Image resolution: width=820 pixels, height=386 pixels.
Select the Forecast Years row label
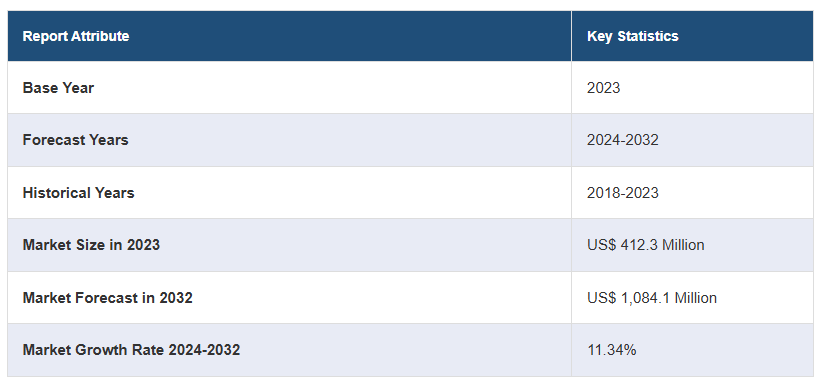click(75, 140)
